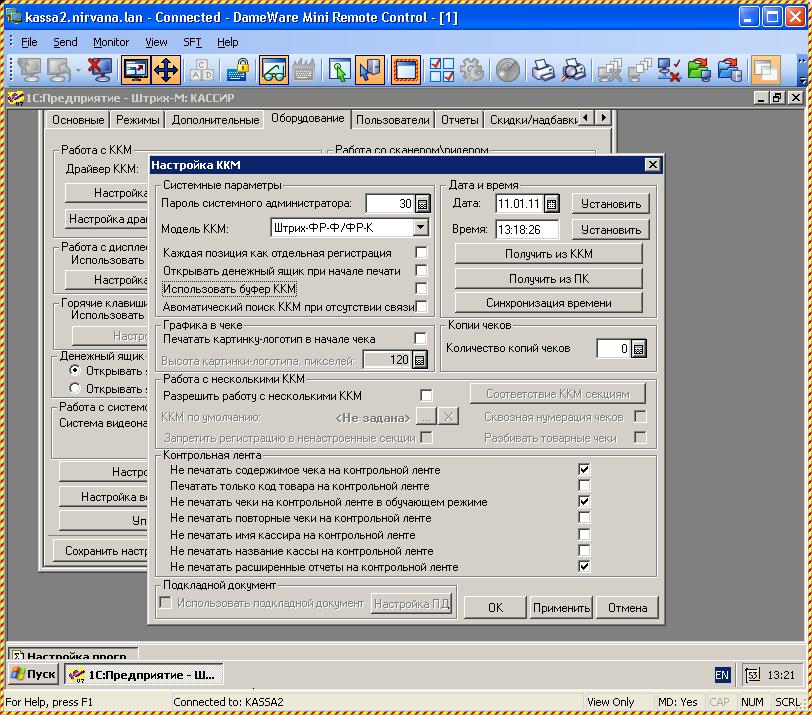Click the green folder transfer icon
The height and width of the screenshot is (715, 812).
699,70
